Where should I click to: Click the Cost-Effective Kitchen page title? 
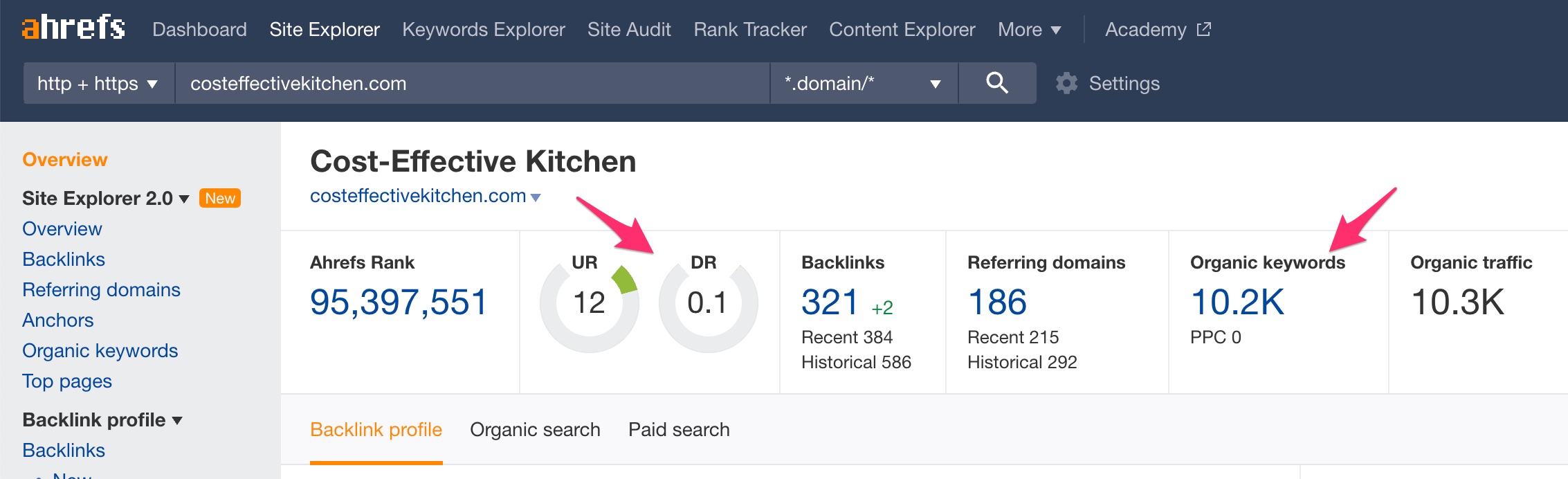473,161
